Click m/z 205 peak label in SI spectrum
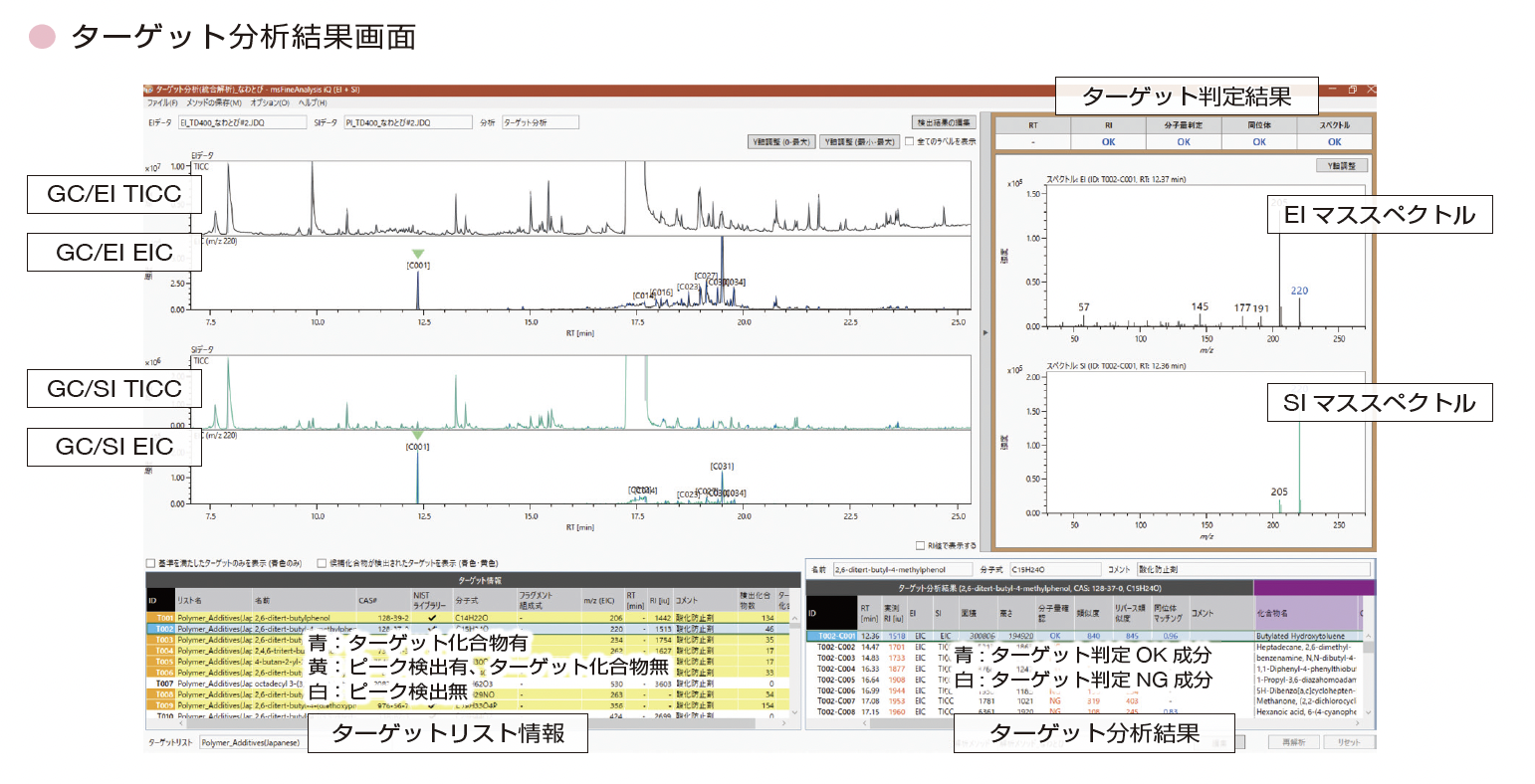Screen dimensions: 1535x784 tap(1279, 491)
